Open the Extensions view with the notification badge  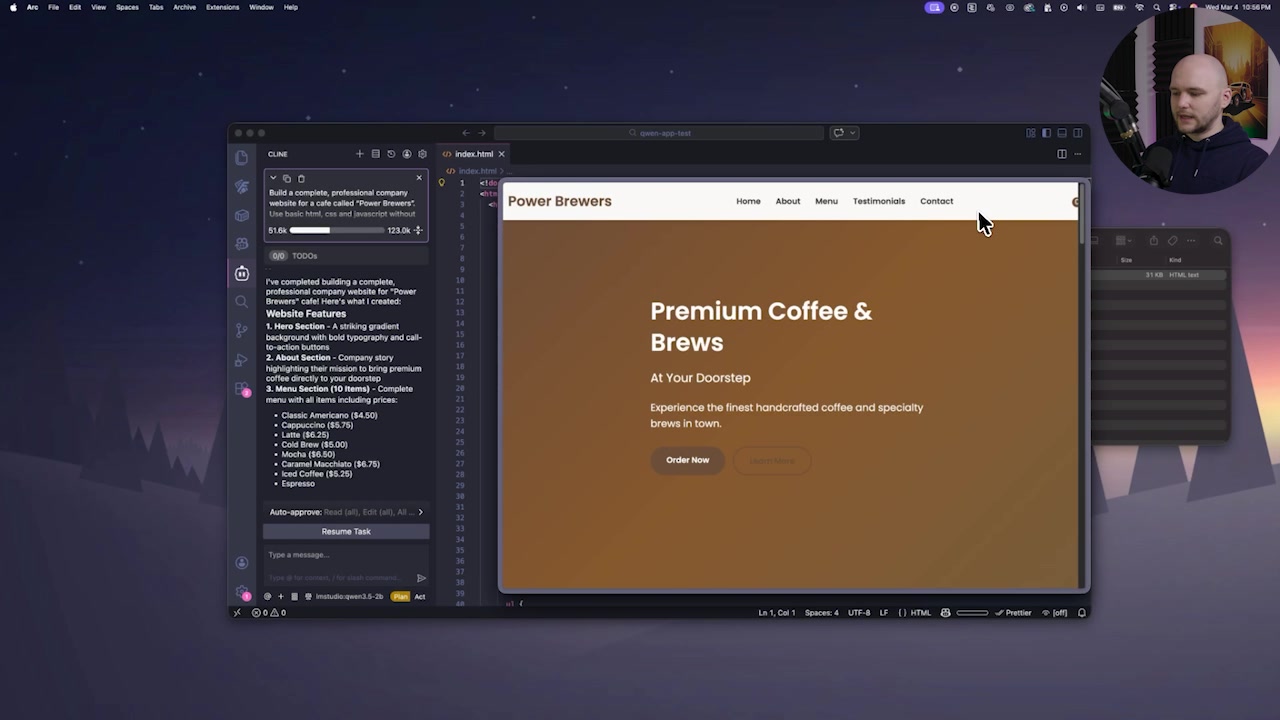(x=242, y=388)
